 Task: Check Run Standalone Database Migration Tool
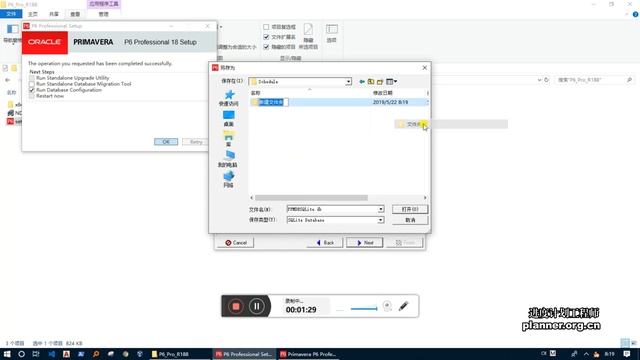tap(31, 84)
